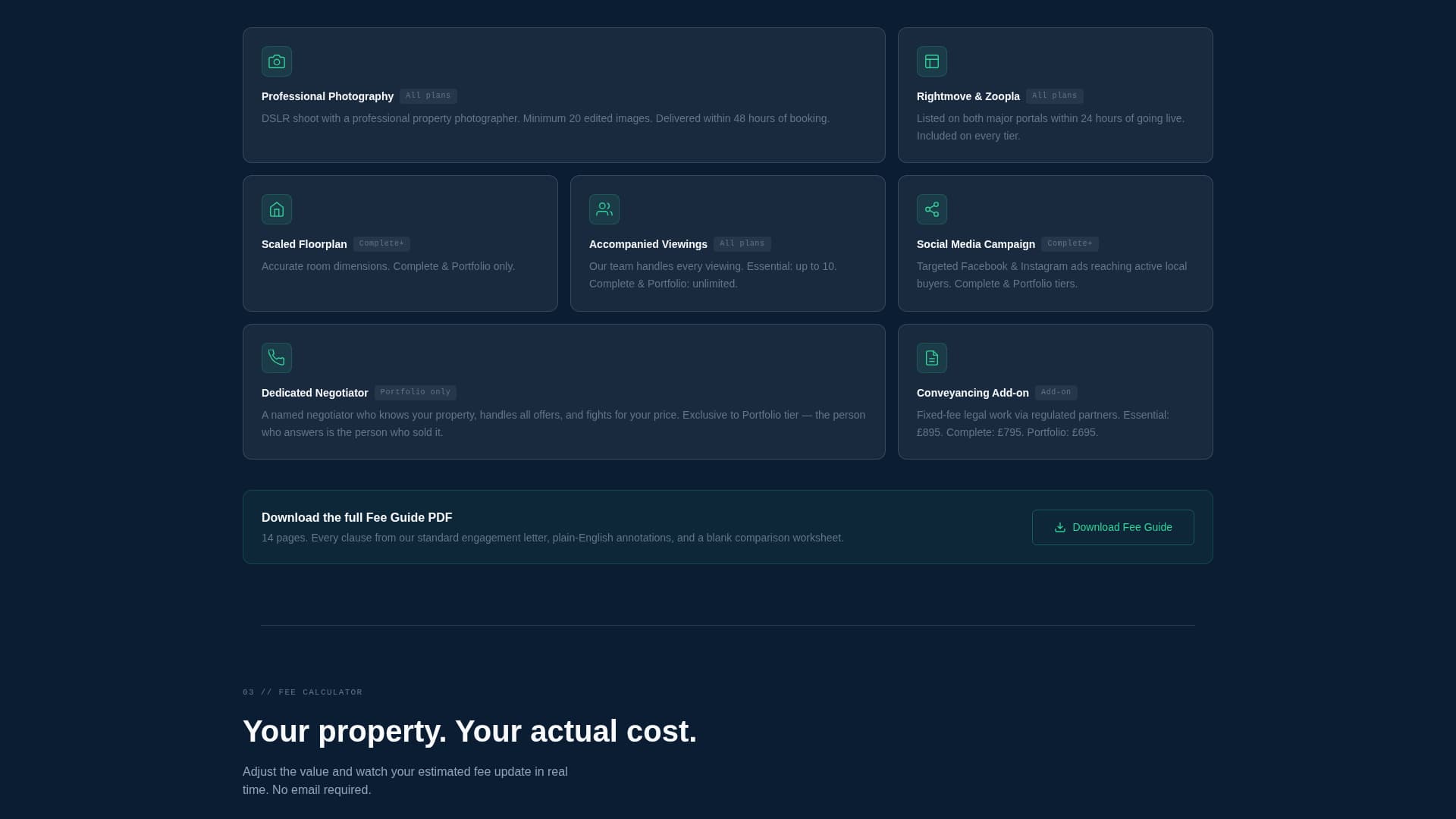Click the Professional Photography heading
Screen dimensions: 1456x819
coord(328,96)
